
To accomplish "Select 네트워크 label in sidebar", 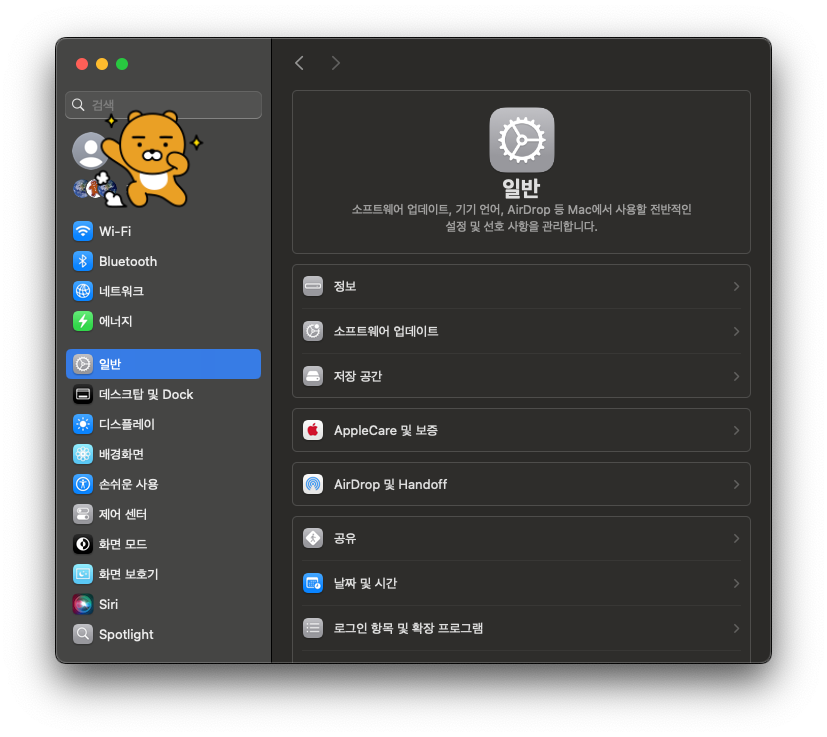I will (121, 291).
